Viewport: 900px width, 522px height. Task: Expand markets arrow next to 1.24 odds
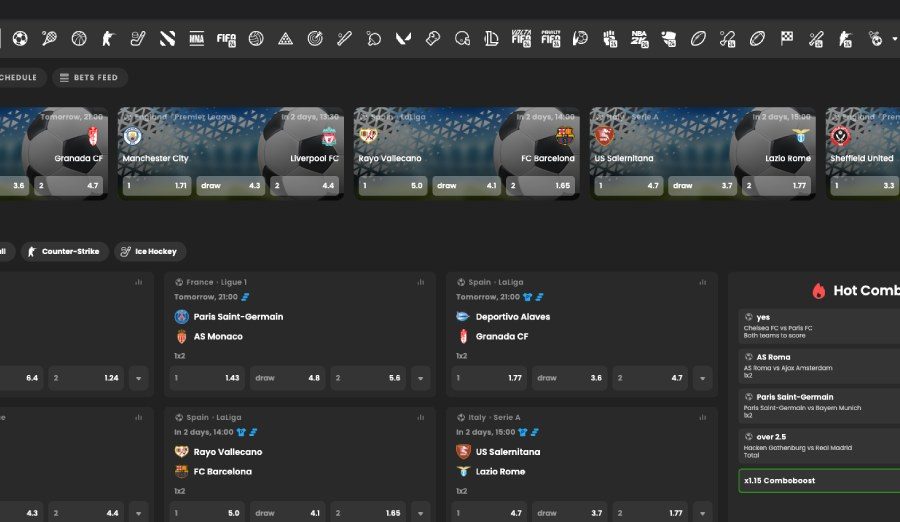coord(138,378)
